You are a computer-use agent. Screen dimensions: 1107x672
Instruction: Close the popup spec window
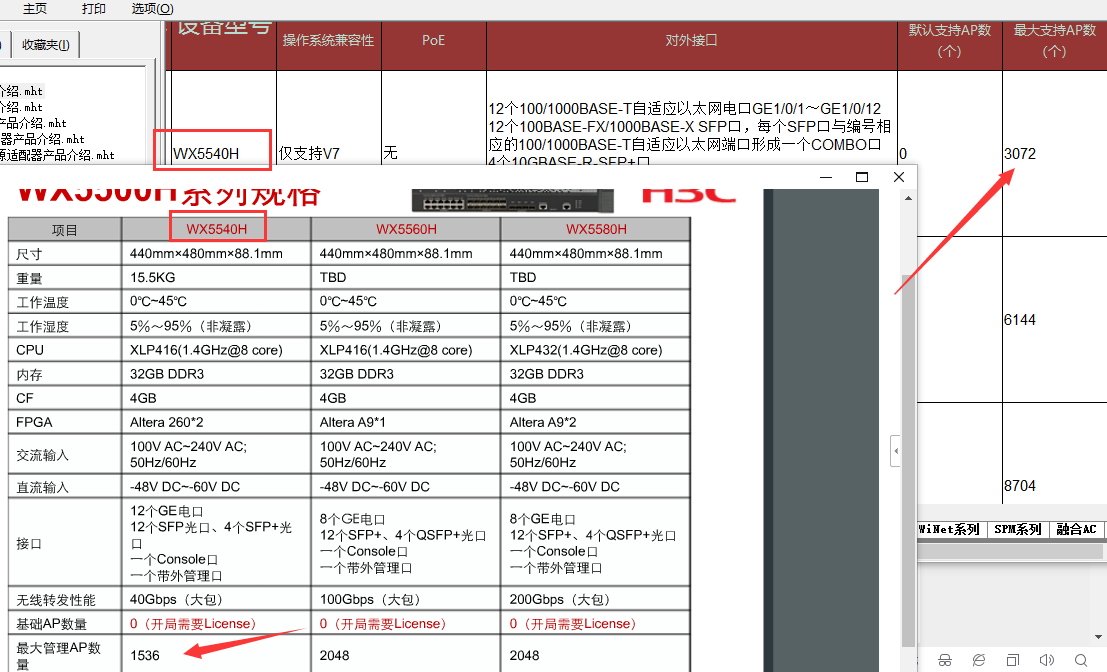coord(899,177)
